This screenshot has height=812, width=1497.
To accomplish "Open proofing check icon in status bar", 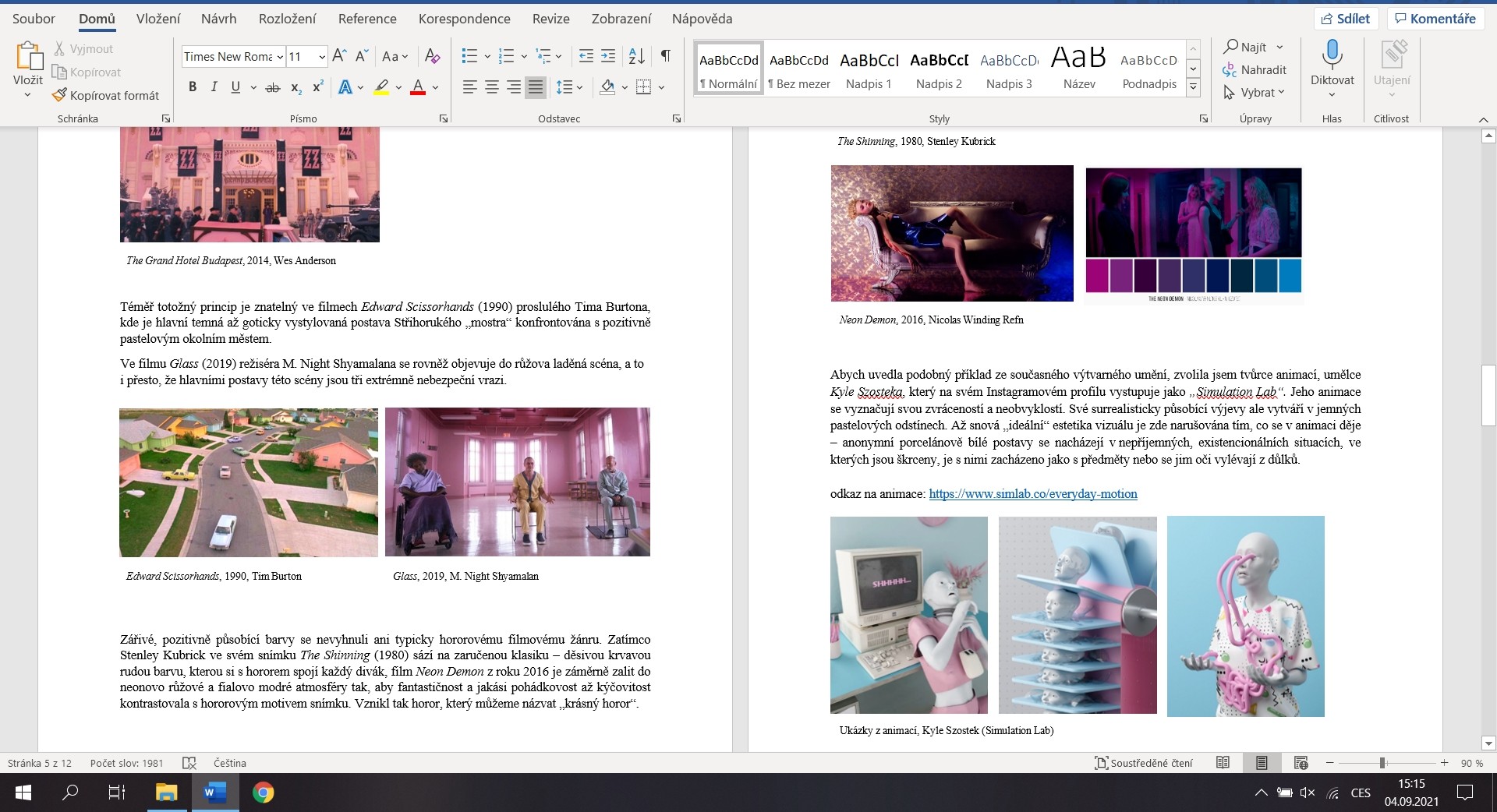I will click(189, 763).
